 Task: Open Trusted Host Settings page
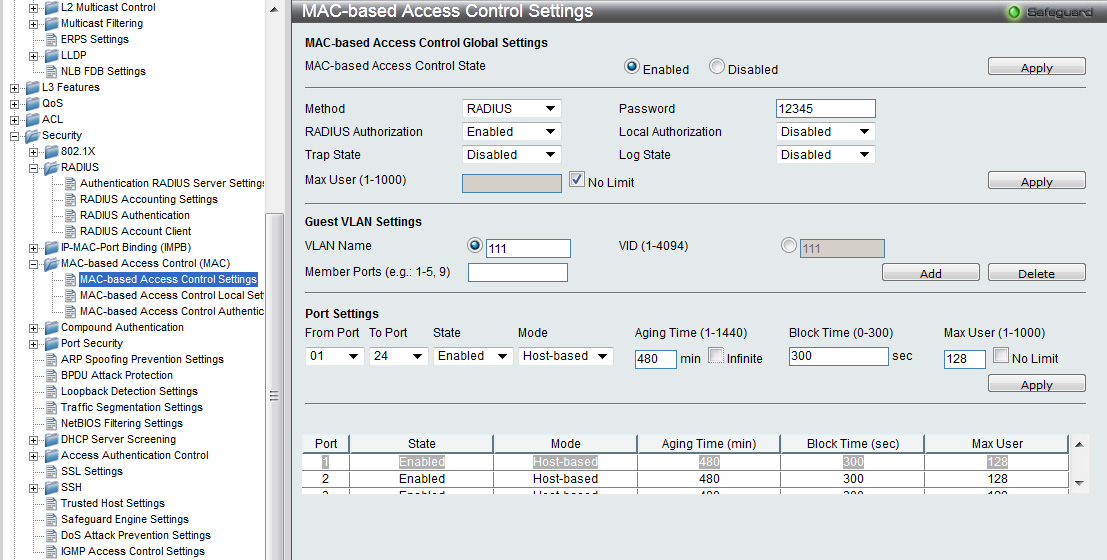click(112, 503)
